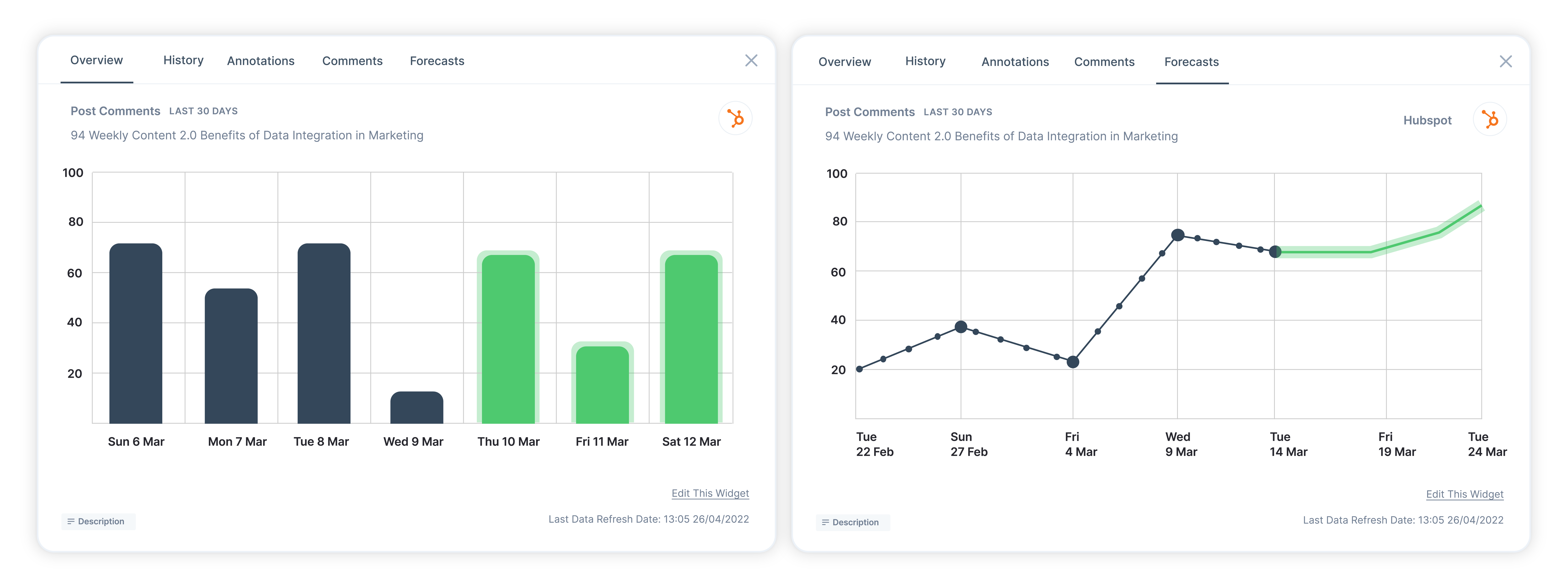Open History tab in left panel
This screenshot has height=586, width=1568.
click(183, 60)
